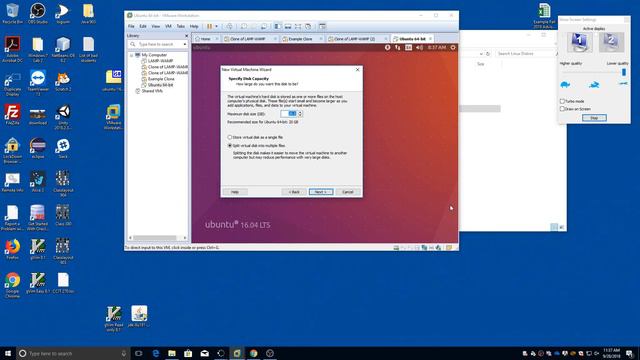640x360 pixels.
Task: Select Store virtual disk as a single file
Action: pyautogui.click(x=230, y=138)
